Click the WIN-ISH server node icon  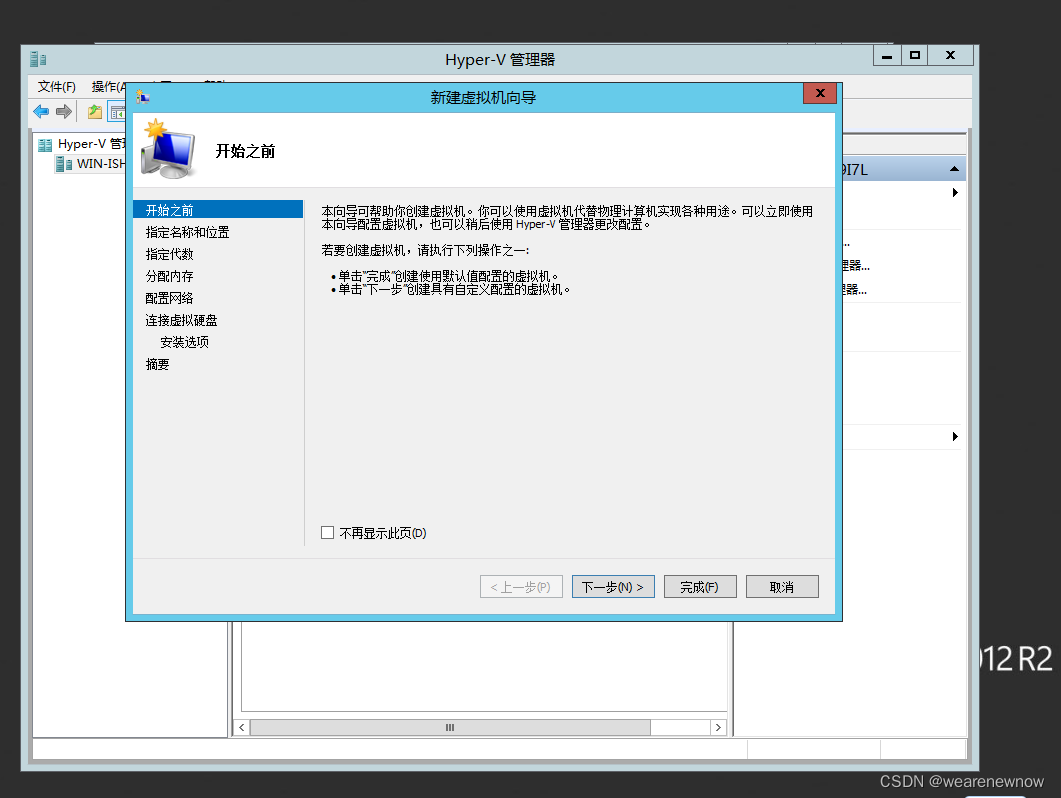(62, 164)
